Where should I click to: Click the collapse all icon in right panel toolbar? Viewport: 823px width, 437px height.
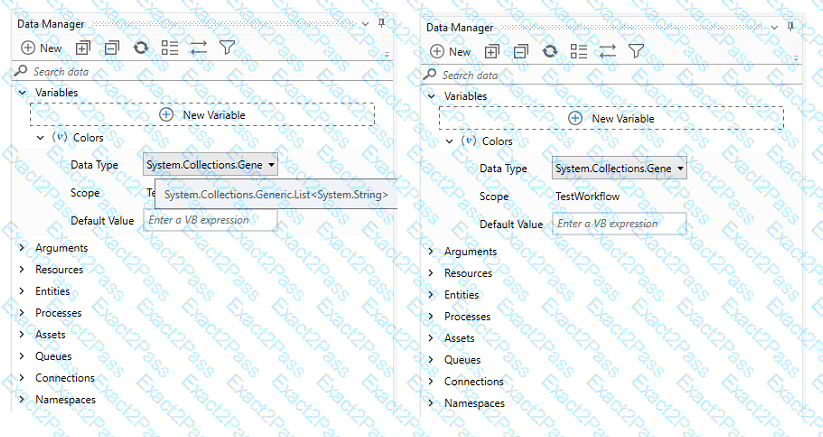[x=520, y=51]
